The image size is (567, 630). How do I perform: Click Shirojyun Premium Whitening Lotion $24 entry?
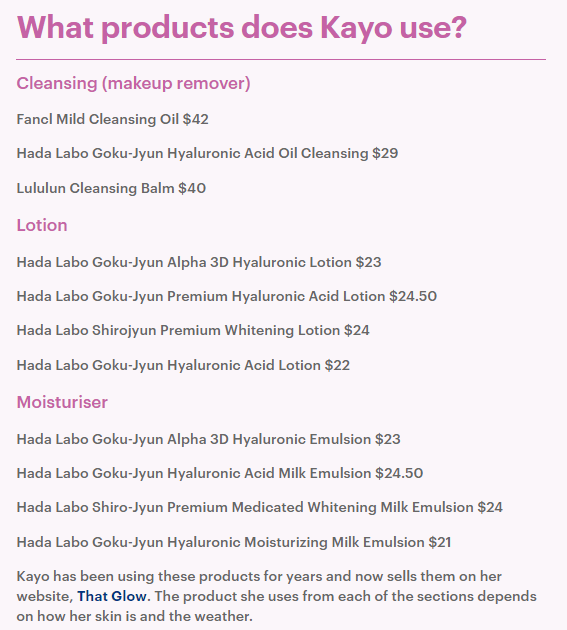[193, 331]
